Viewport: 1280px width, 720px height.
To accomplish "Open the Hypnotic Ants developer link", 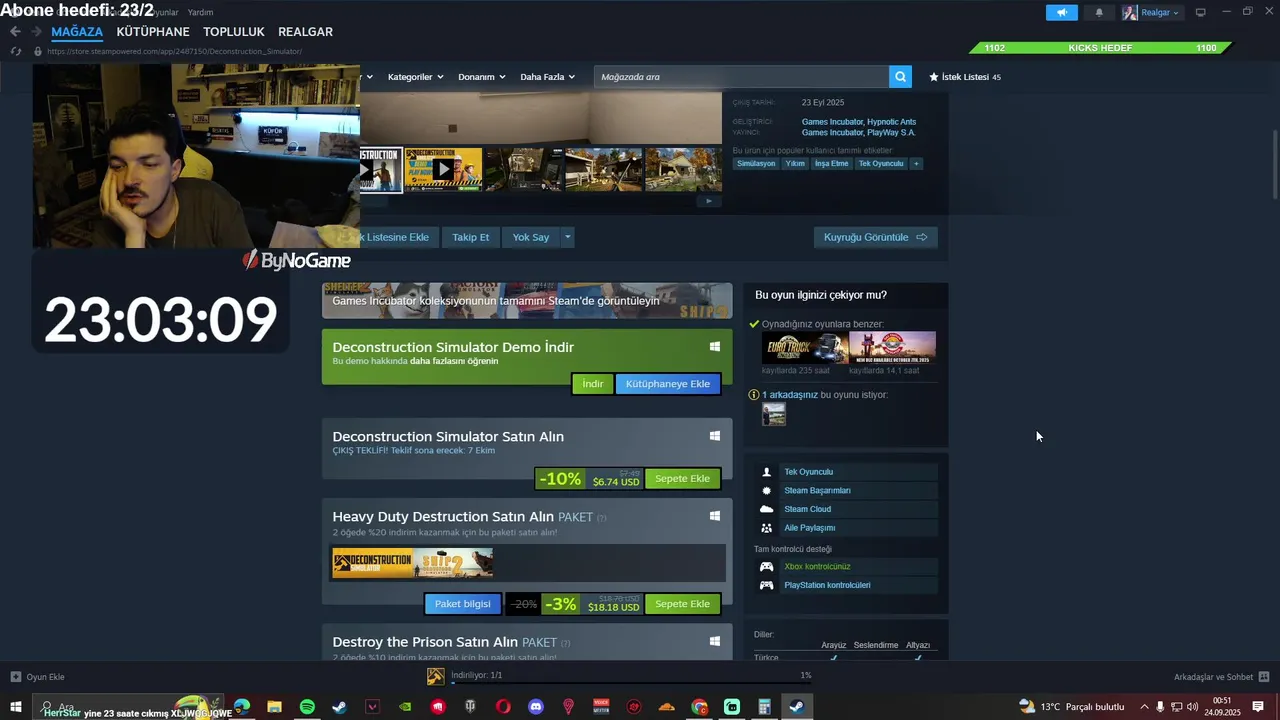I will pos(891,122).
